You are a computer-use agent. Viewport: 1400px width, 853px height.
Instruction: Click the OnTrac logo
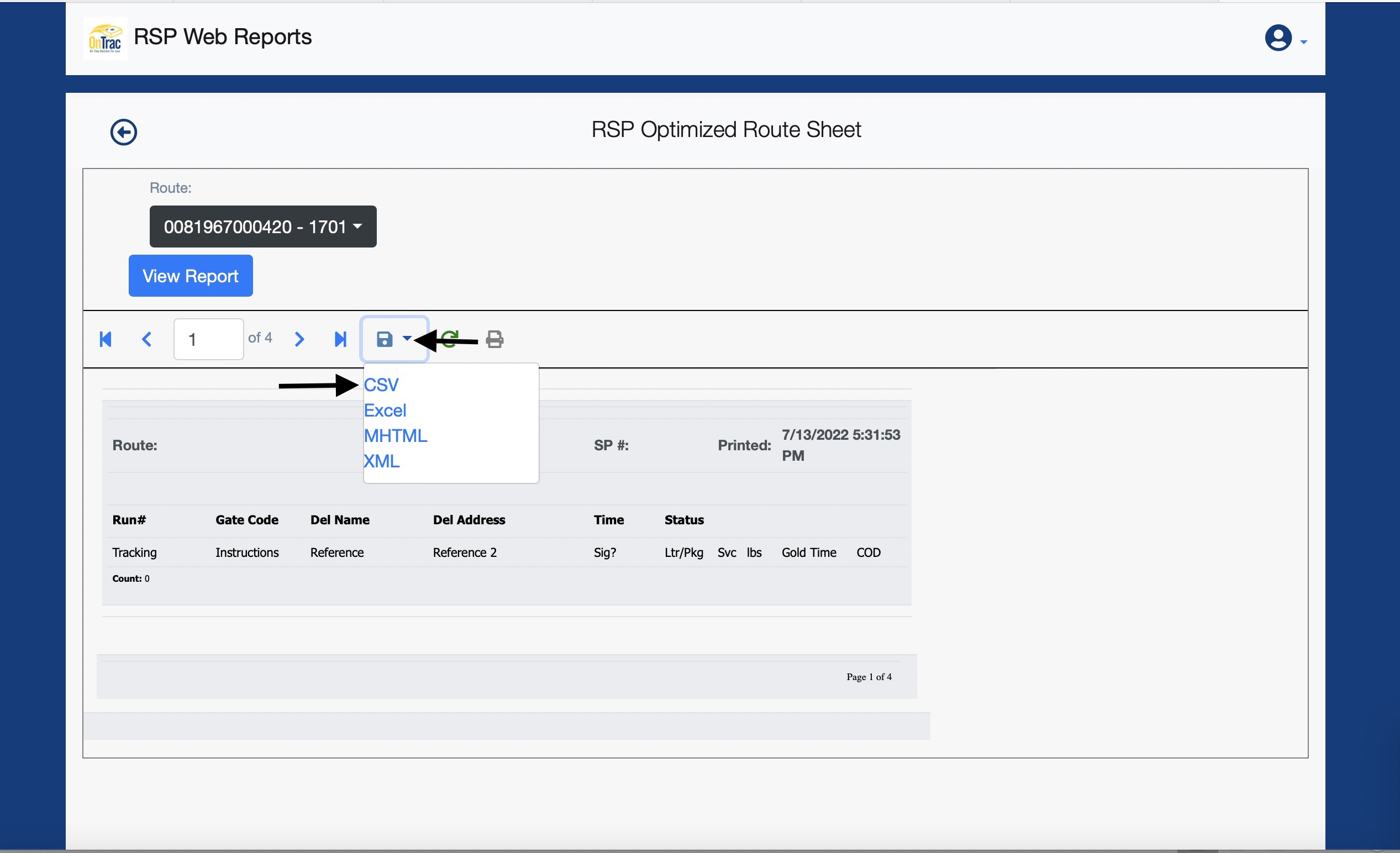(105, 39)
